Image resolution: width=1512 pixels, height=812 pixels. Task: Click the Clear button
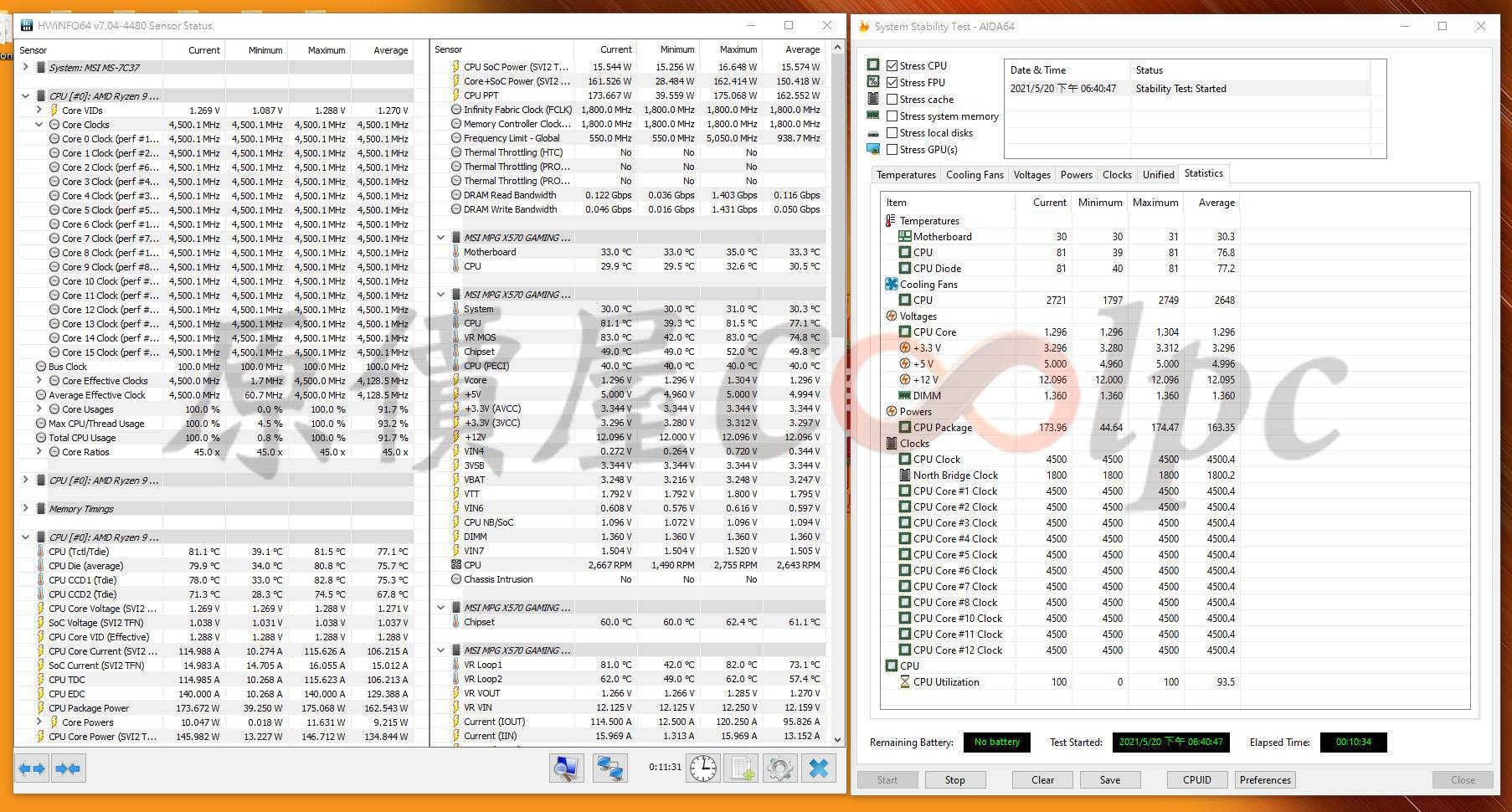pos(1042,780)
